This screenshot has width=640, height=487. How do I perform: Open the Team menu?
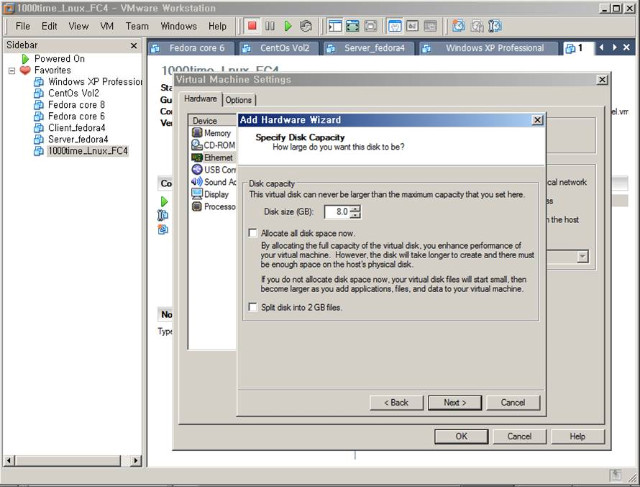[137, 26]
